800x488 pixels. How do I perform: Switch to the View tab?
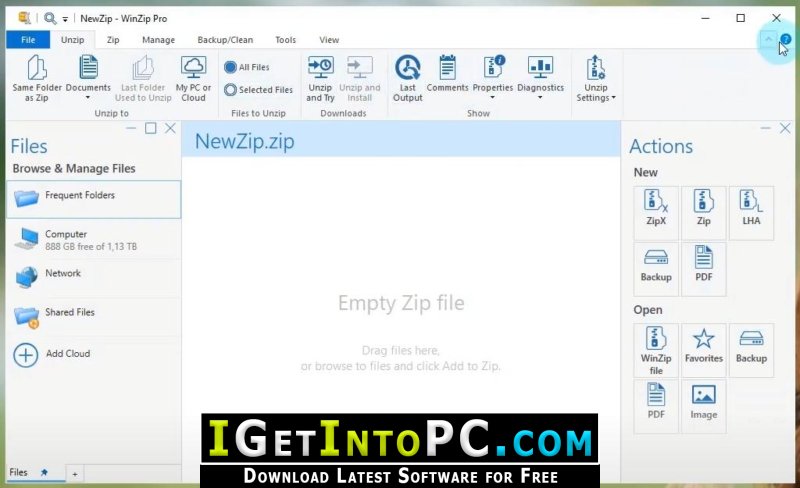click(x=329, y=40)
